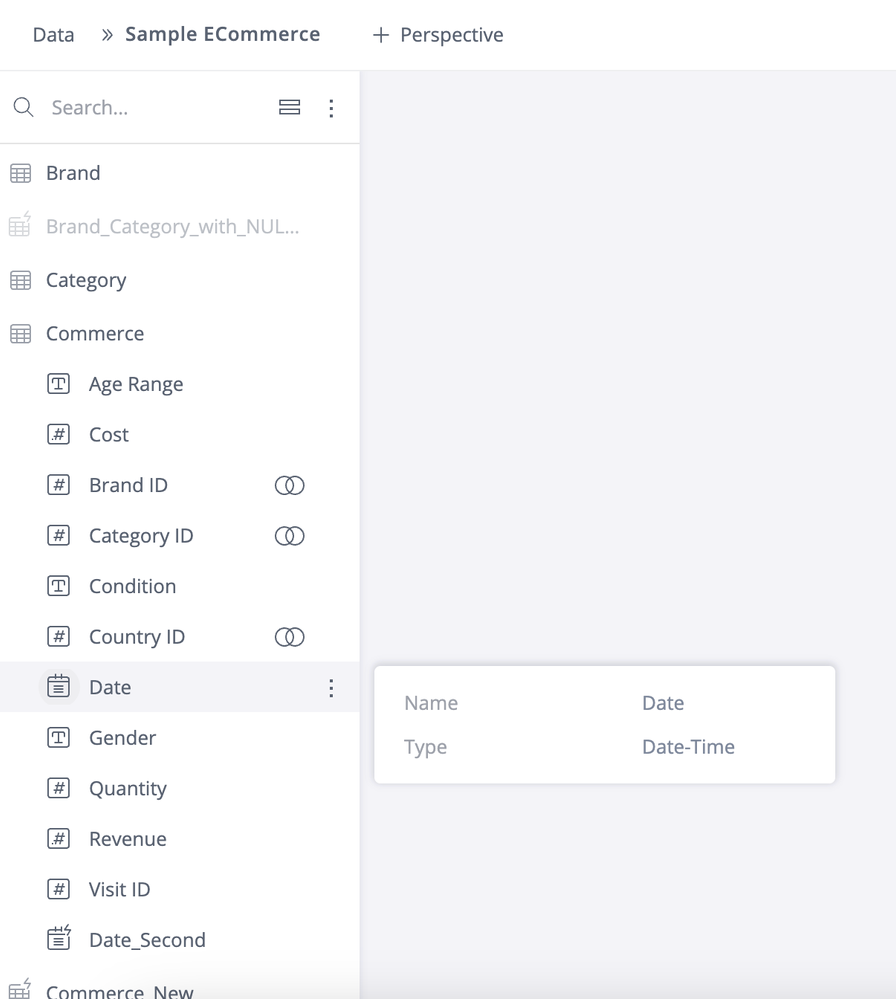The width and height of the screenshot is (896, 999).
Task: Select the Gender column
Action: 122,738
